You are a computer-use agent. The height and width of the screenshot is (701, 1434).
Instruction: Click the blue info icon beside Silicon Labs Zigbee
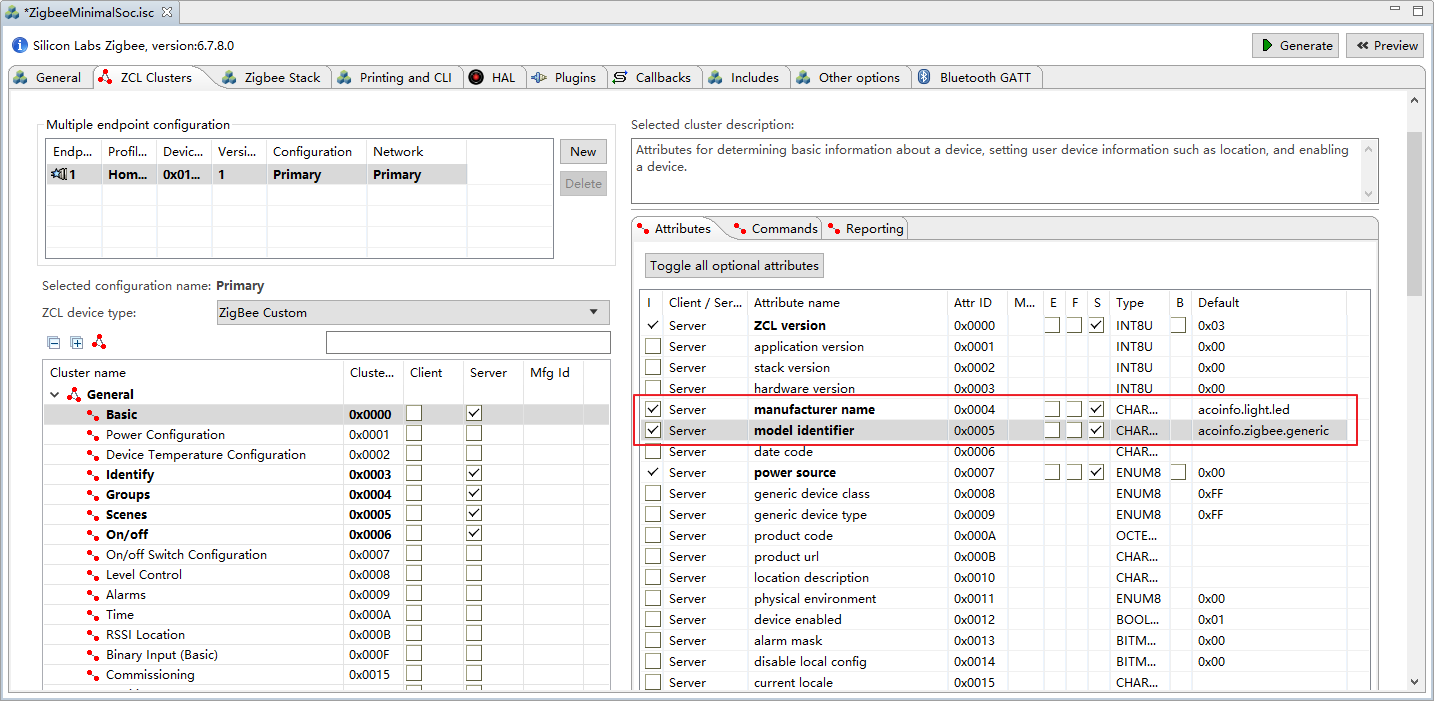[20, 46]
